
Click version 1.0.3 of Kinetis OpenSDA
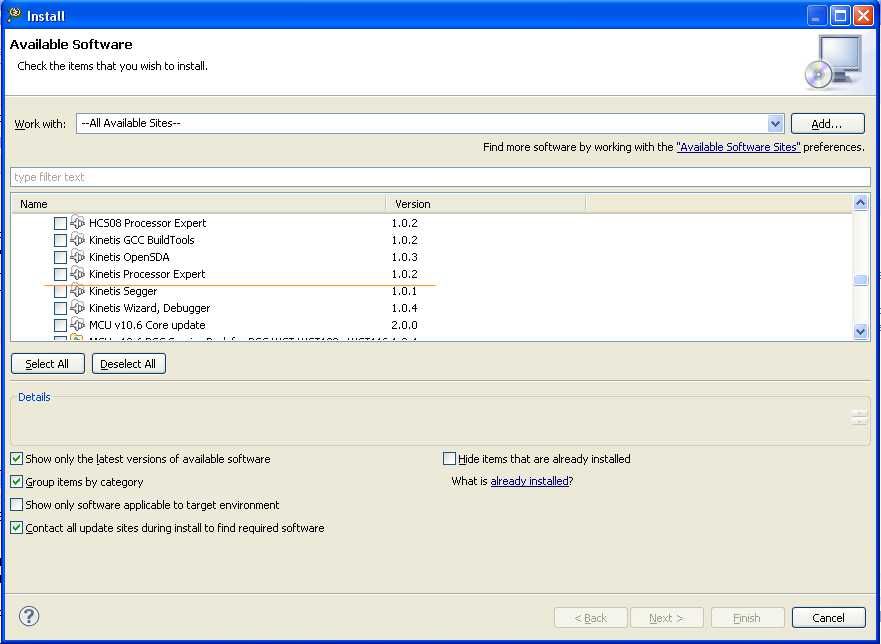pyautogui.click(x=405, y=257)
